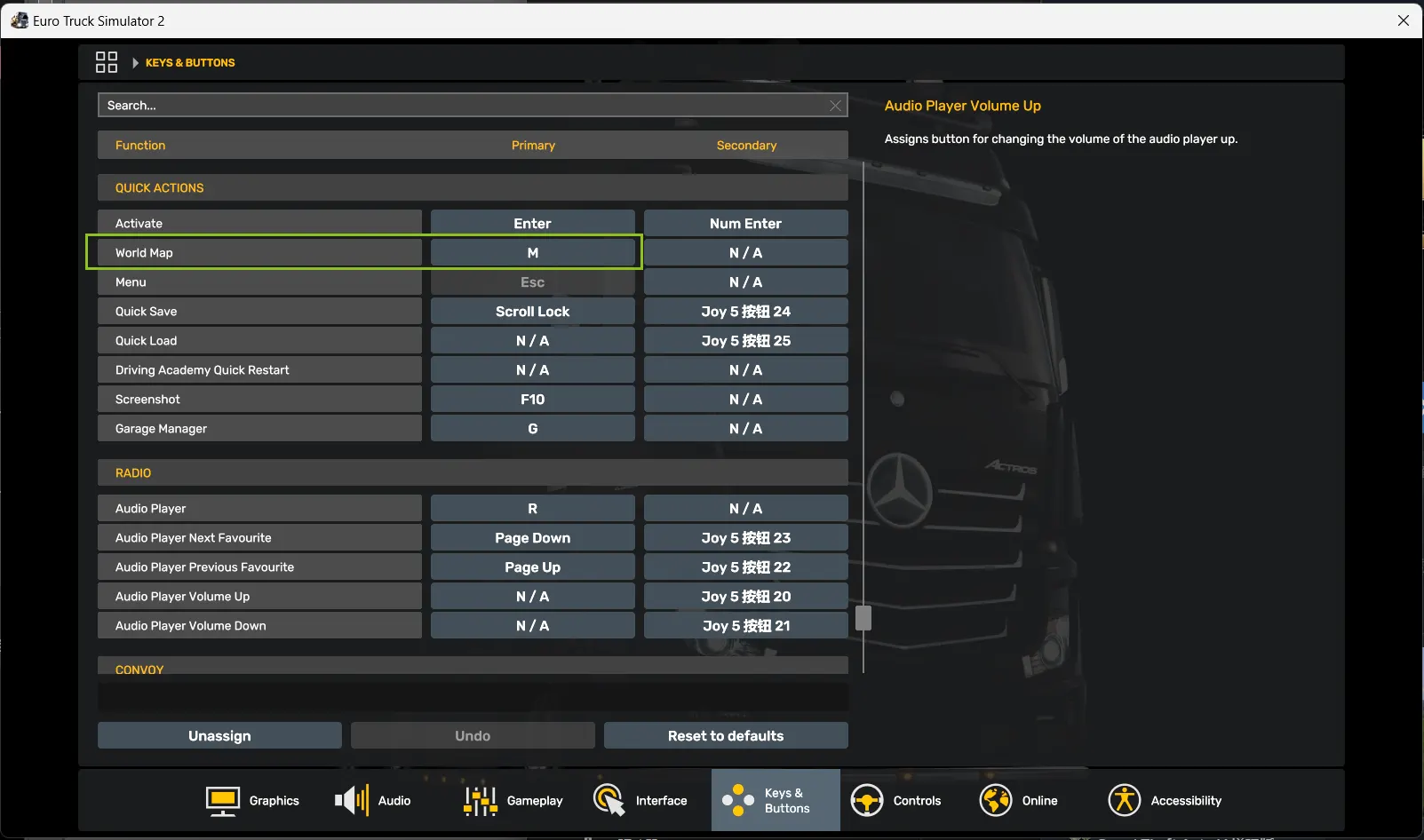
Task: Set Garage Manager secondary key
Action: coord(746,429)
